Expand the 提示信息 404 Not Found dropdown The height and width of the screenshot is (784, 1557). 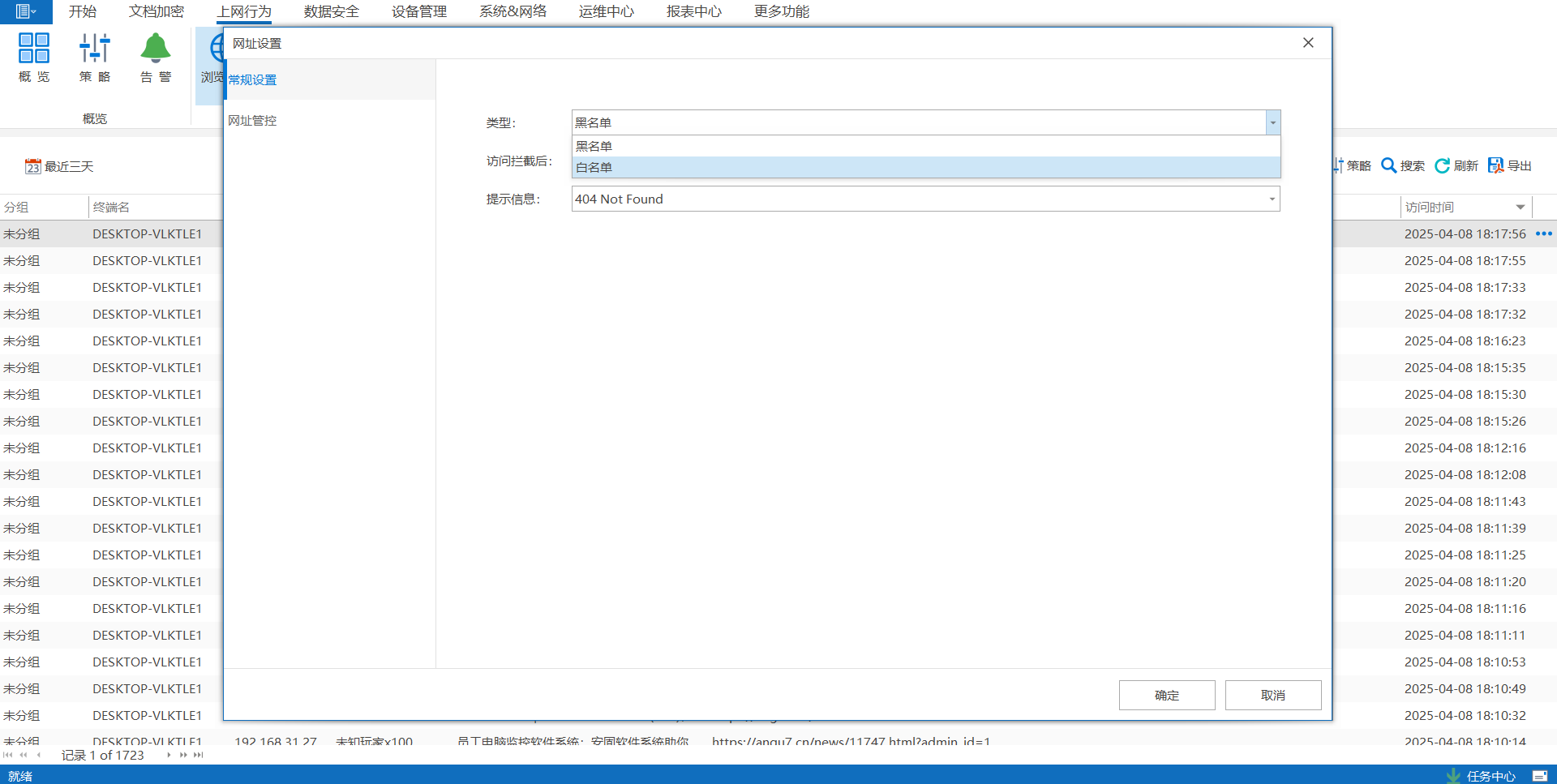[1272, 199]
